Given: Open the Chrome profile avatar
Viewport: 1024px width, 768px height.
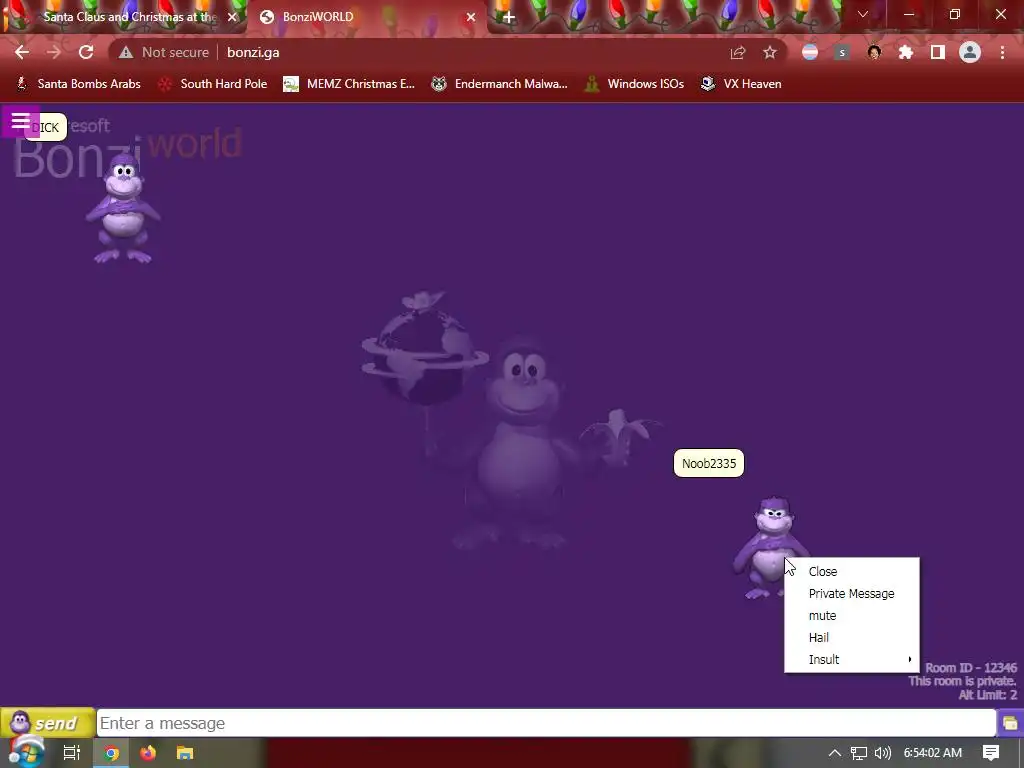Looking at the screenshot, I should (970, 52).
